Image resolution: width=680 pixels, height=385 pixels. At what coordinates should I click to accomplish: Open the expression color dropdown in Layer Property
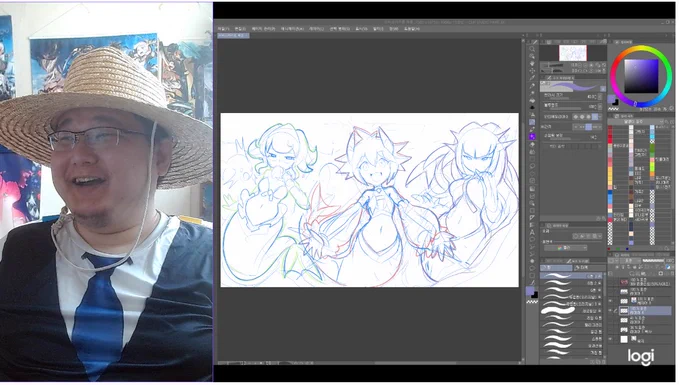coord(566,248)
